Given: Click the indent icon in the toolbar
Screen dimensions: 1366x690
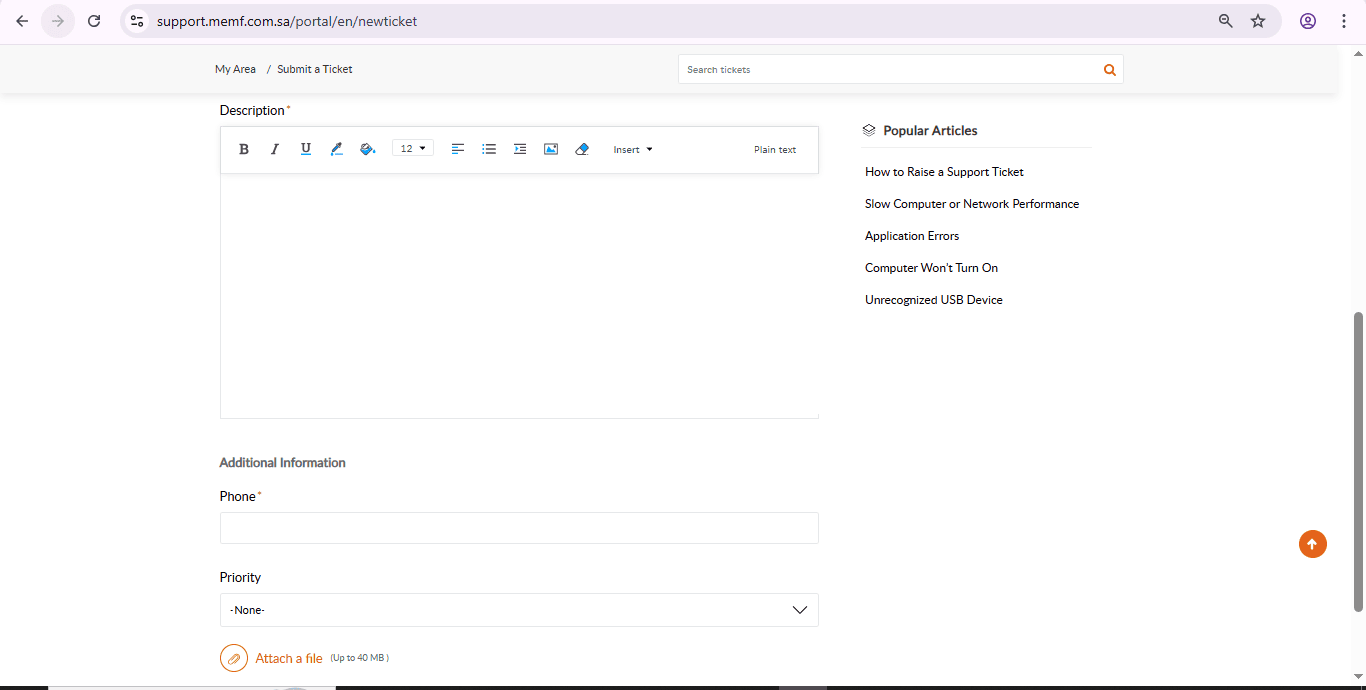Looking at the screenshot, I should 520,149.
